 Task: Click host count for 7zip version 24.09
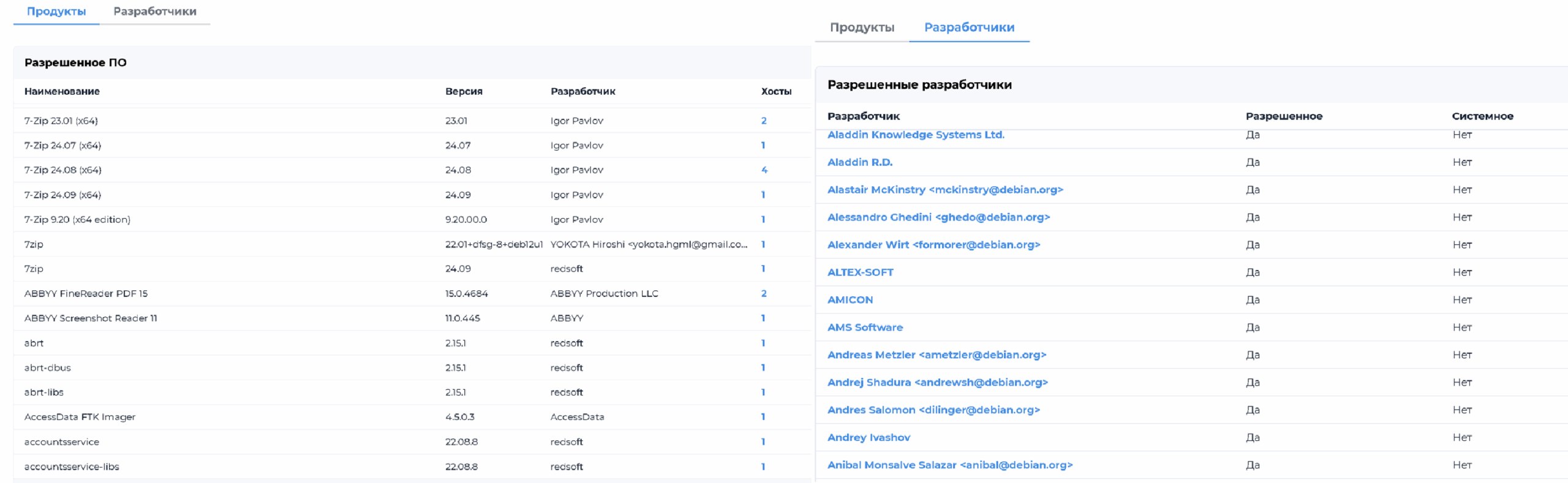tap(763, 269)
